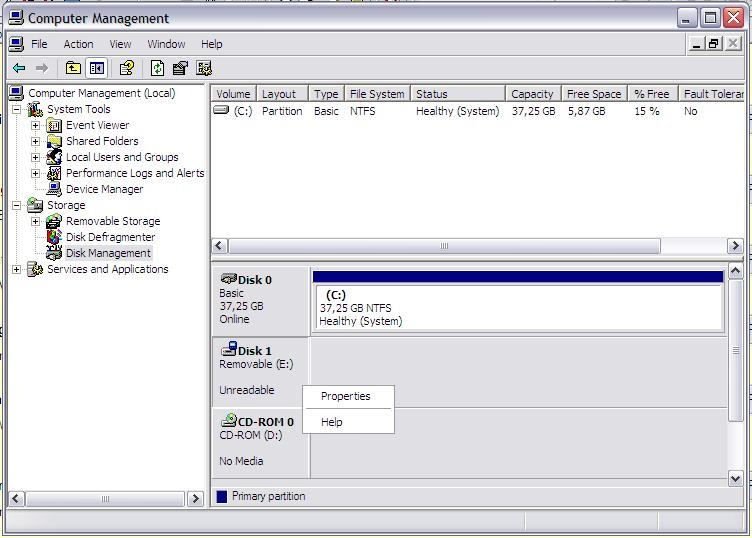The height and width of the screenshot is (538, 752).
Task: Collapse the Storage tree node
Action: (x=16, y=205)
